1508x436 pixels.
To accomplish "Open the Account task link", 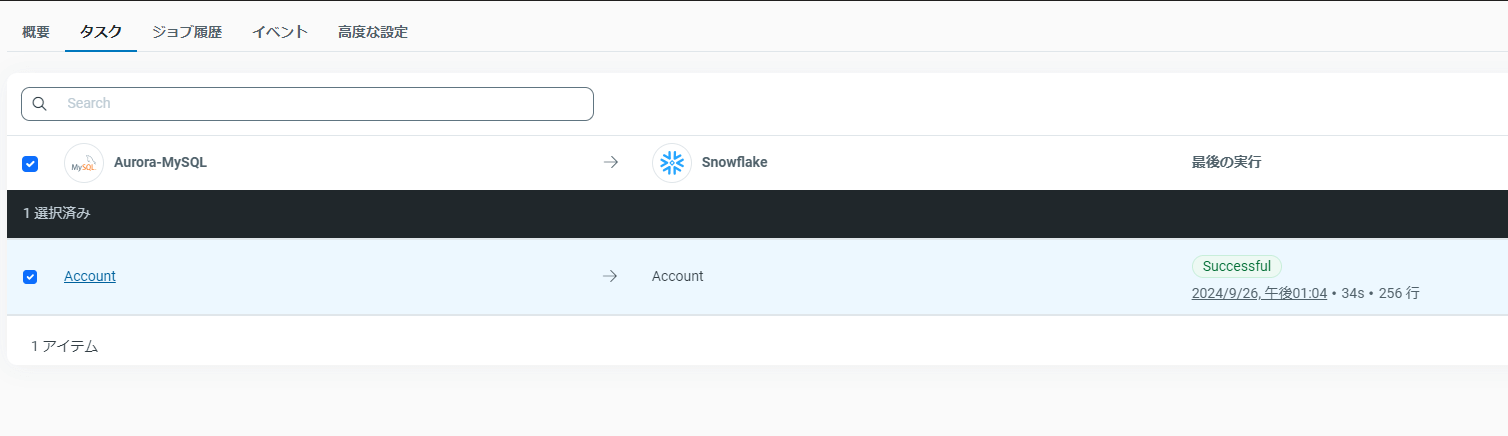I will point(90,276).
